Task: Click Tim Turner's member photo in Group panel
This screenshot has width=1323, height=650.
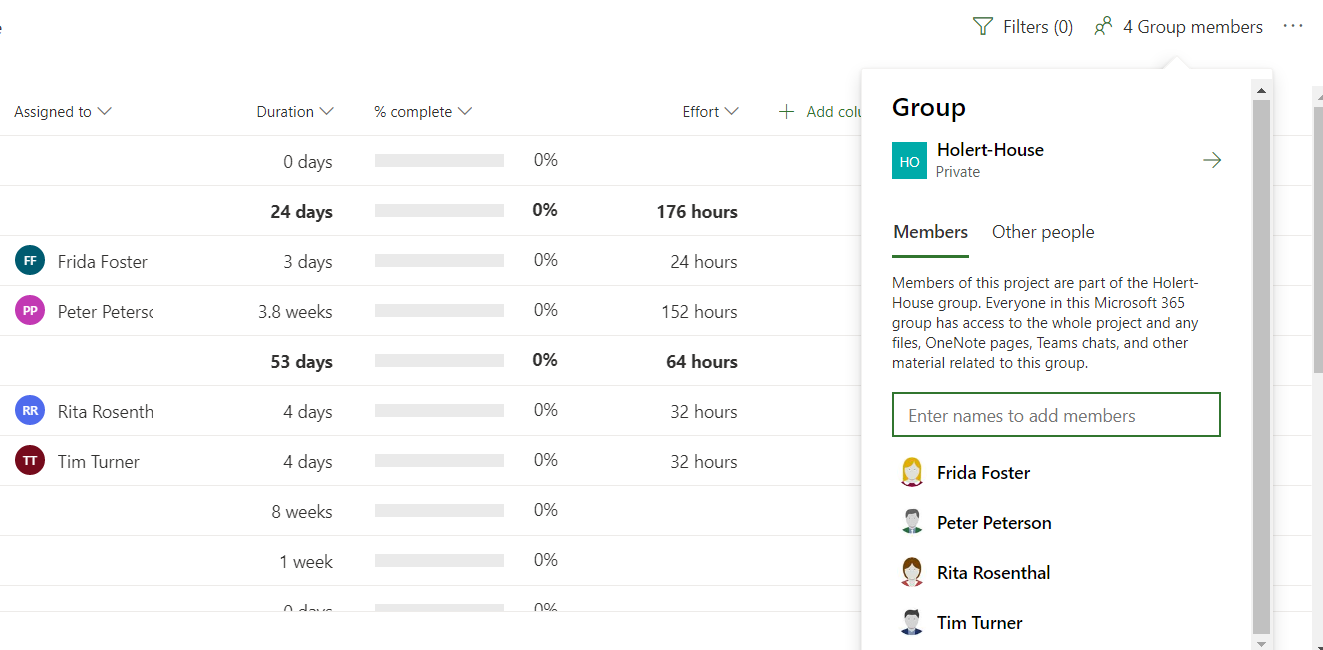Action: 911,622
